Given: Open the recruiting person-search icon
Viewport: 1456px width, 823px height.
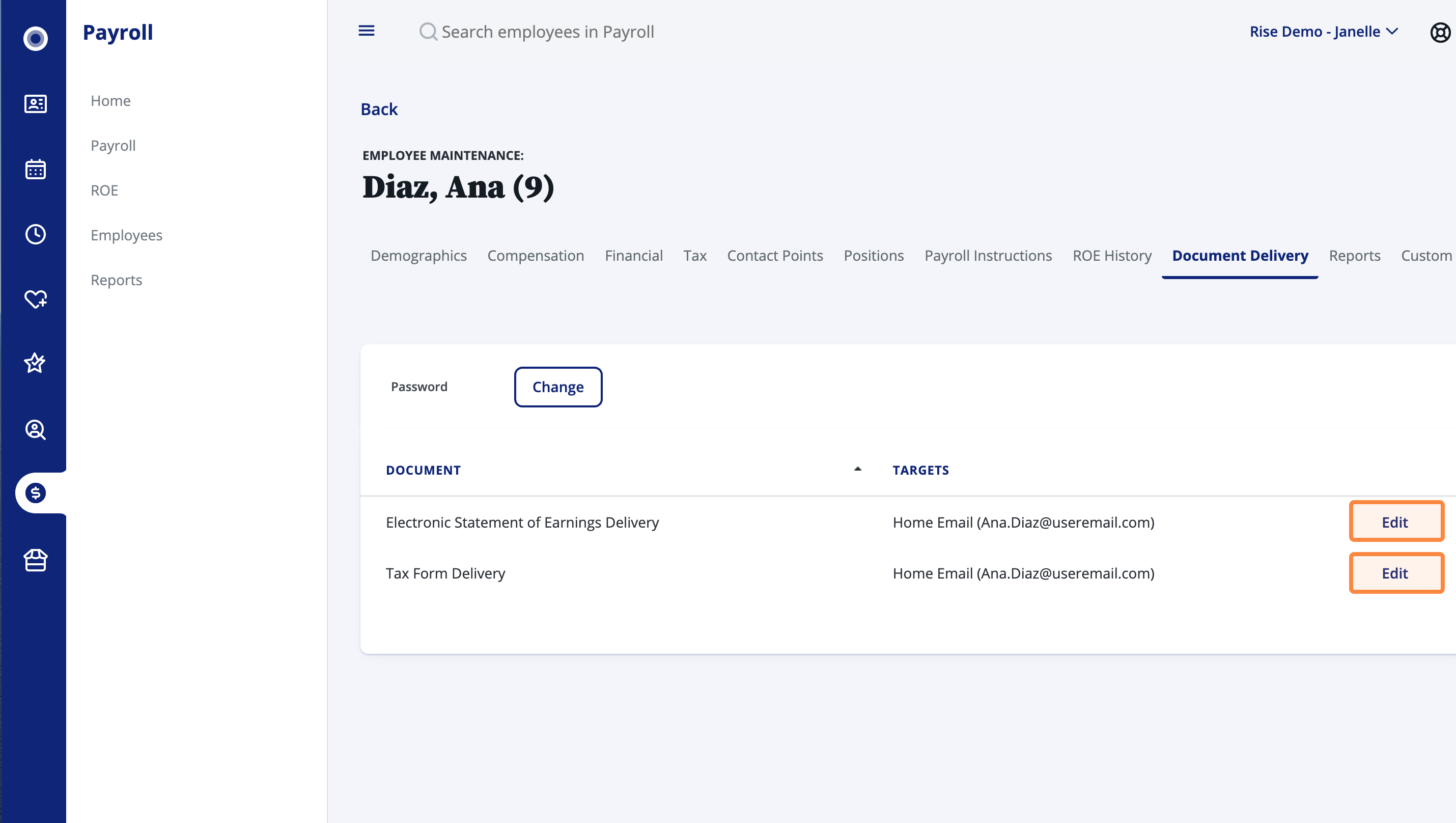Looking at the screenshot, I should click(x=35, y=430).
